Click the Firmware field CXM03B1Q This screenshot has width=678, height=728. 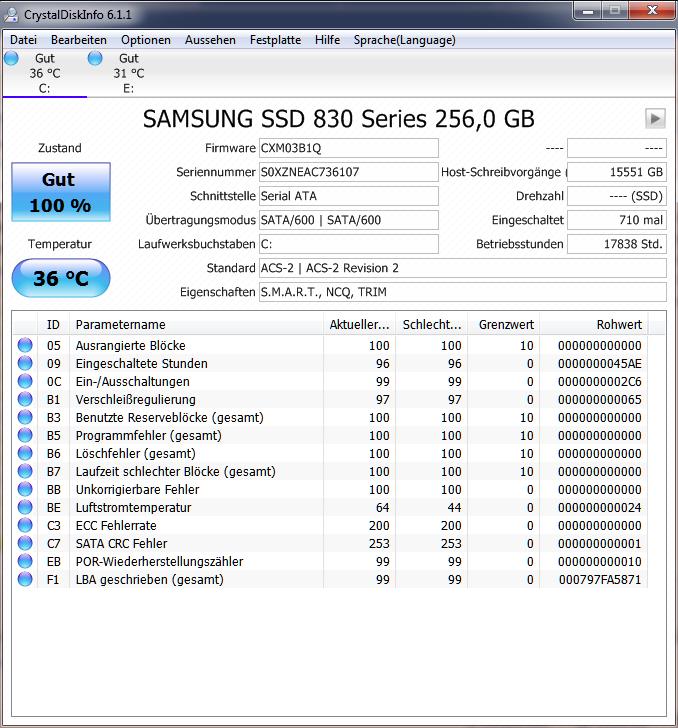coord(349,148)
